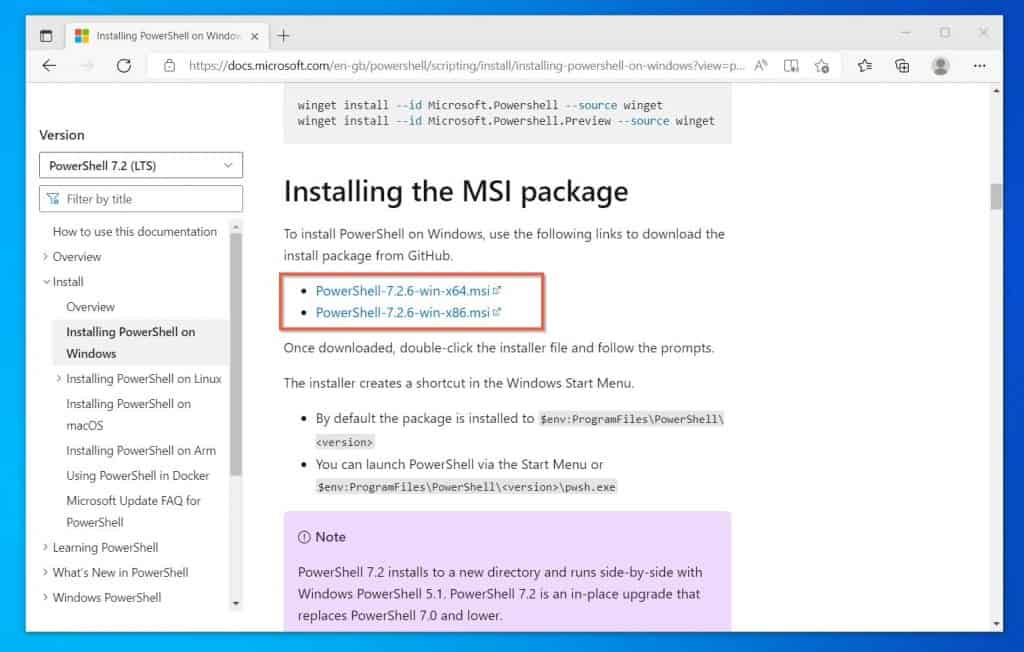This screenshot has width=1024, height=652.
Task: Open Overview under Install
Action: (x=90, y=306)
